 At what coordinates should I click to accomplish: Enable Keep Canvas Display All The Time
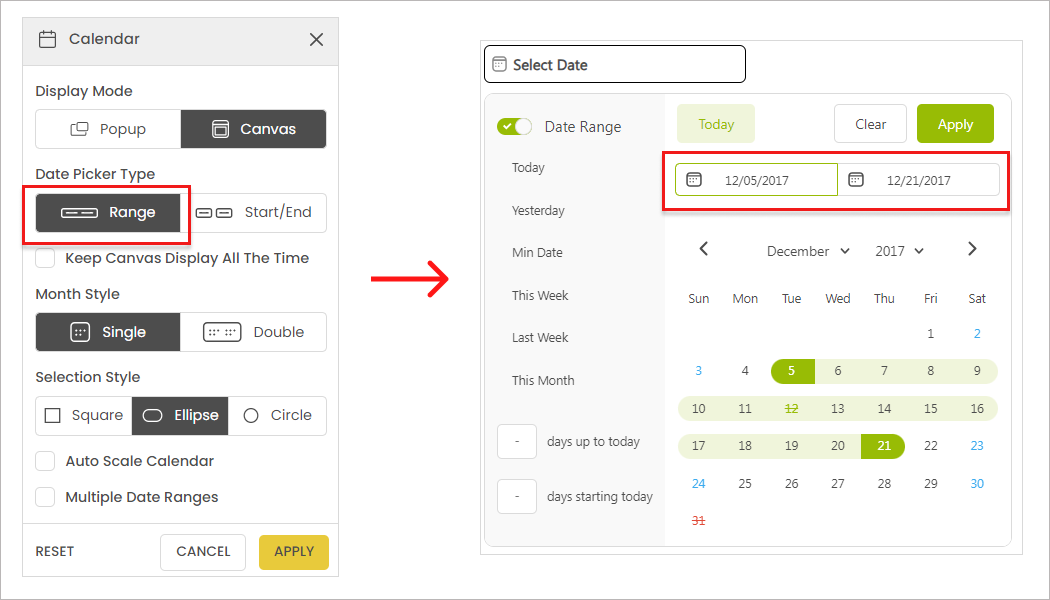click(x=45, y=258)
